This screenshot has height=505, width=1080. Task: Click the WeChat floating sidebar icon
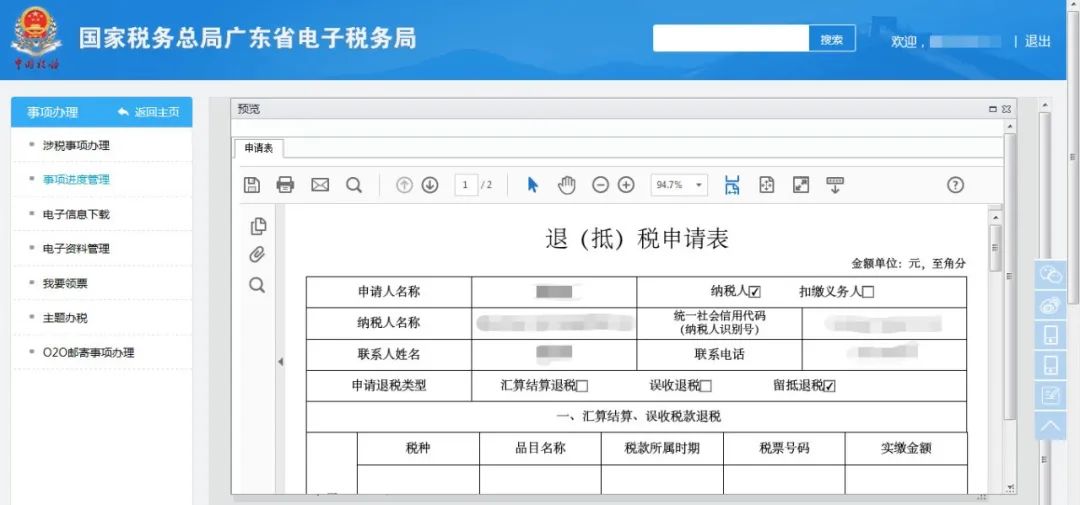[x=1050, y=275]
